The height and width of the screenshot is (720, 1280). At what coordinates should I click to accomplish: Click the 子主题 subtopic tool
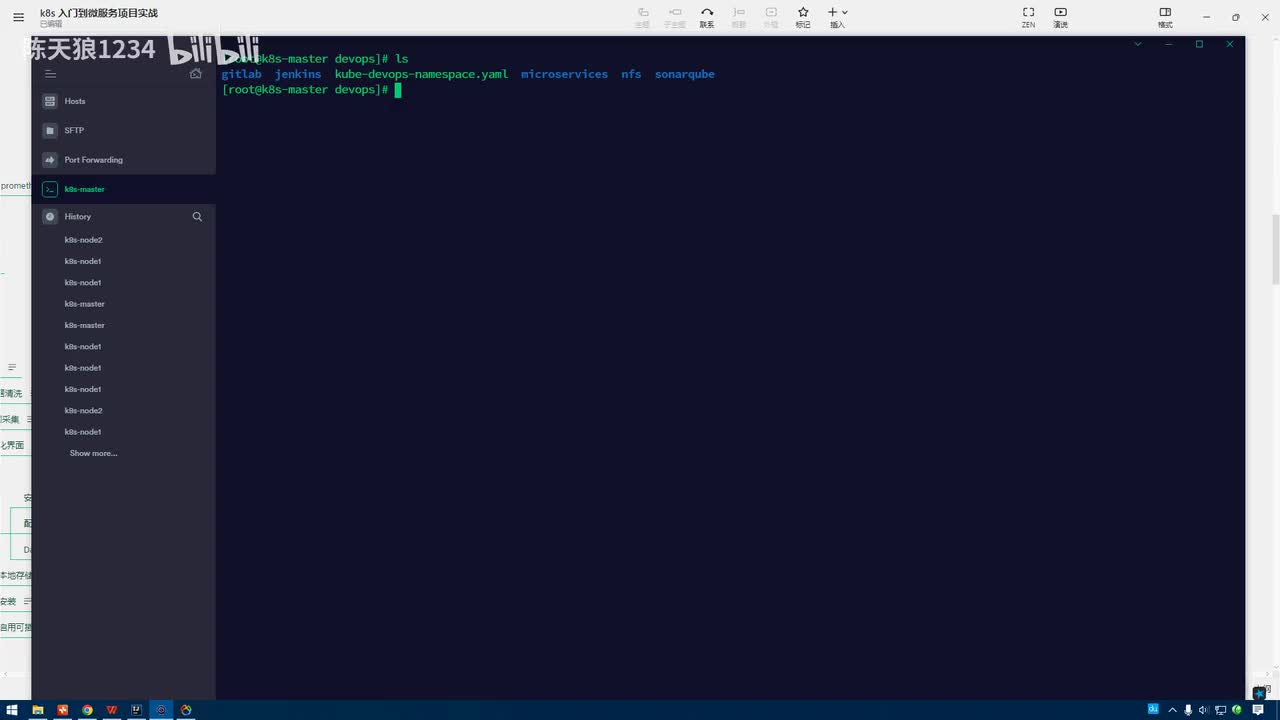pos(675,17)
